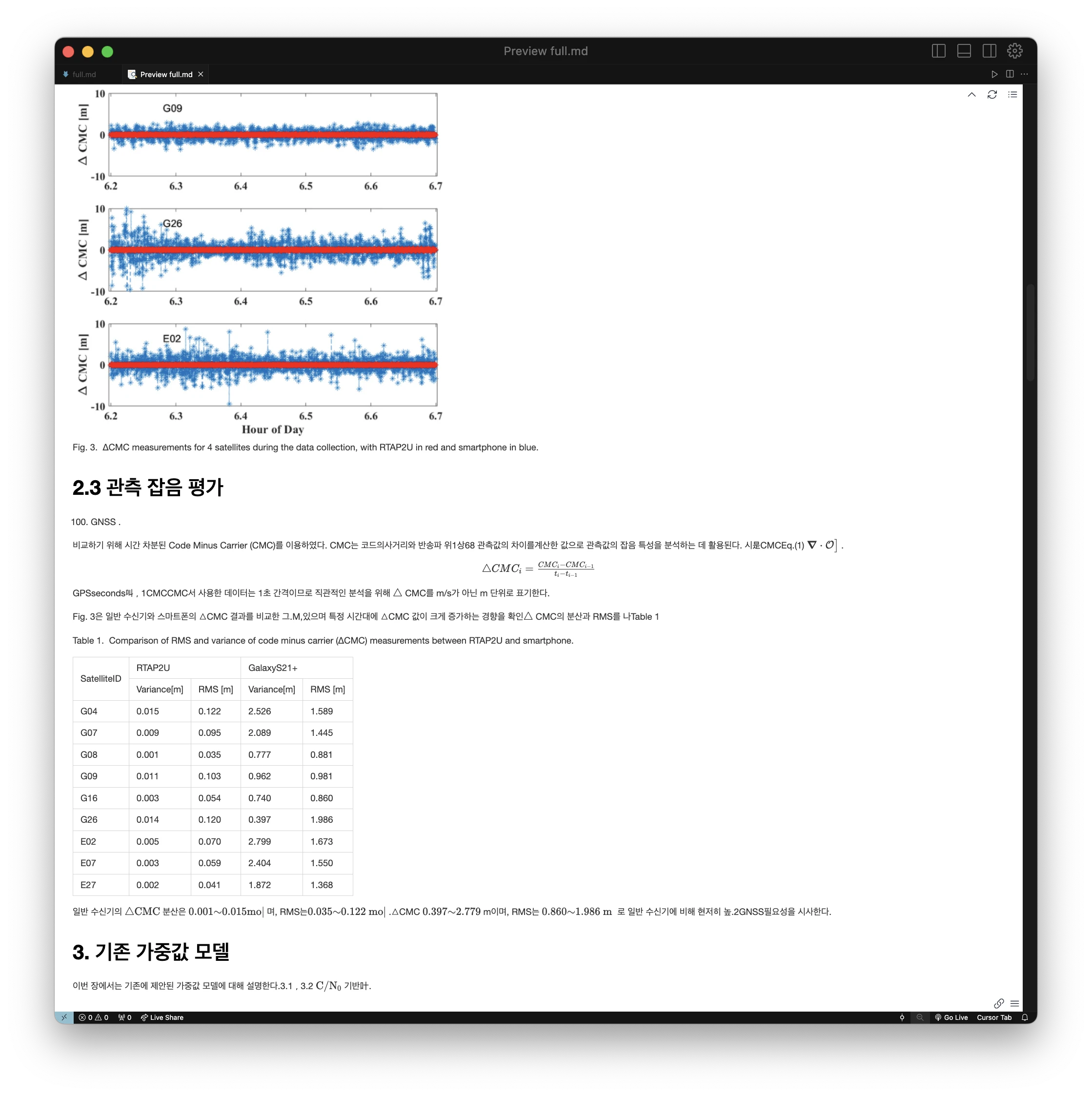Click heading '2.3 관측 잡음 평가'
The image size is (1092, 1096).
[x=148, y=487]
